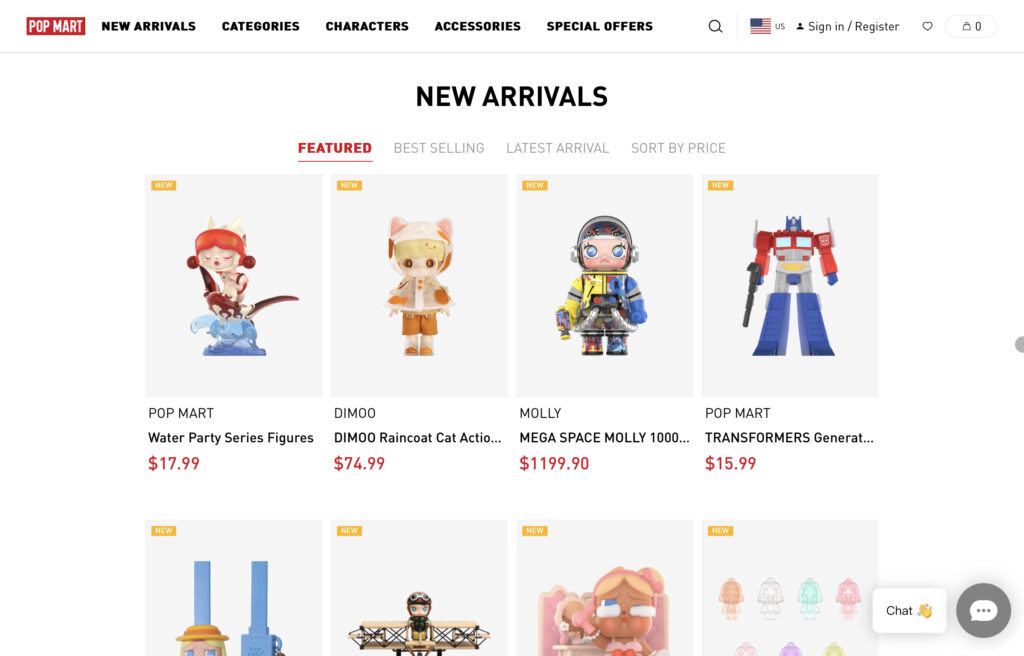Open the Water Party Series Figures thumbnail

tap(234, 286)
